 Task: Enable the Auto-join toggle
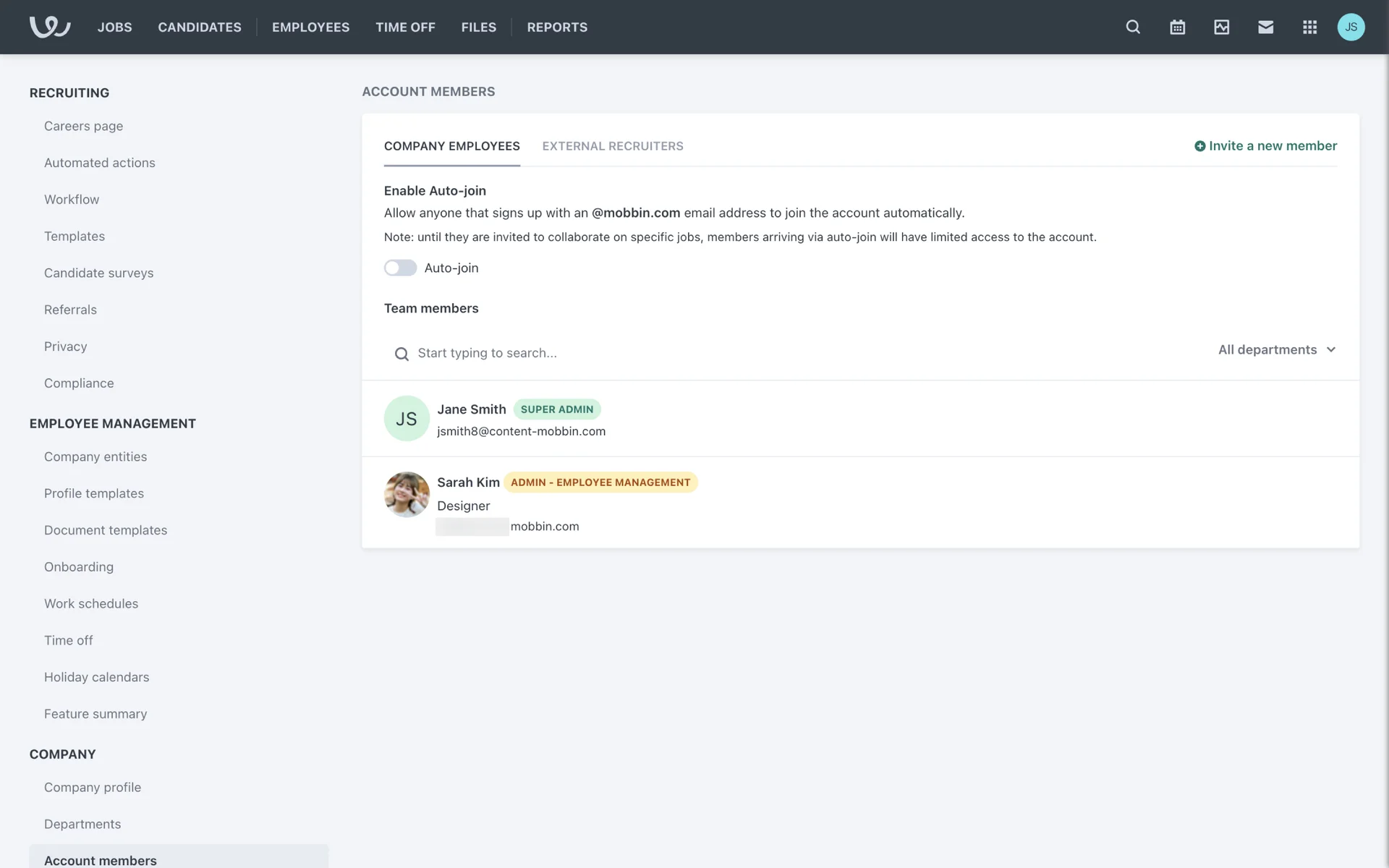click(400, 268)
